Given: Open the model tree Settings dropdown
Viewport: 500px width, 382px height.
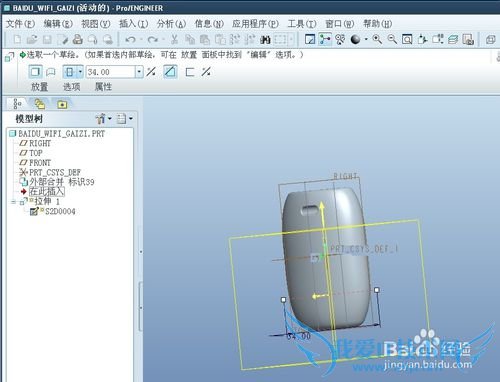Looking at the screenshot, I should [125, 118].
